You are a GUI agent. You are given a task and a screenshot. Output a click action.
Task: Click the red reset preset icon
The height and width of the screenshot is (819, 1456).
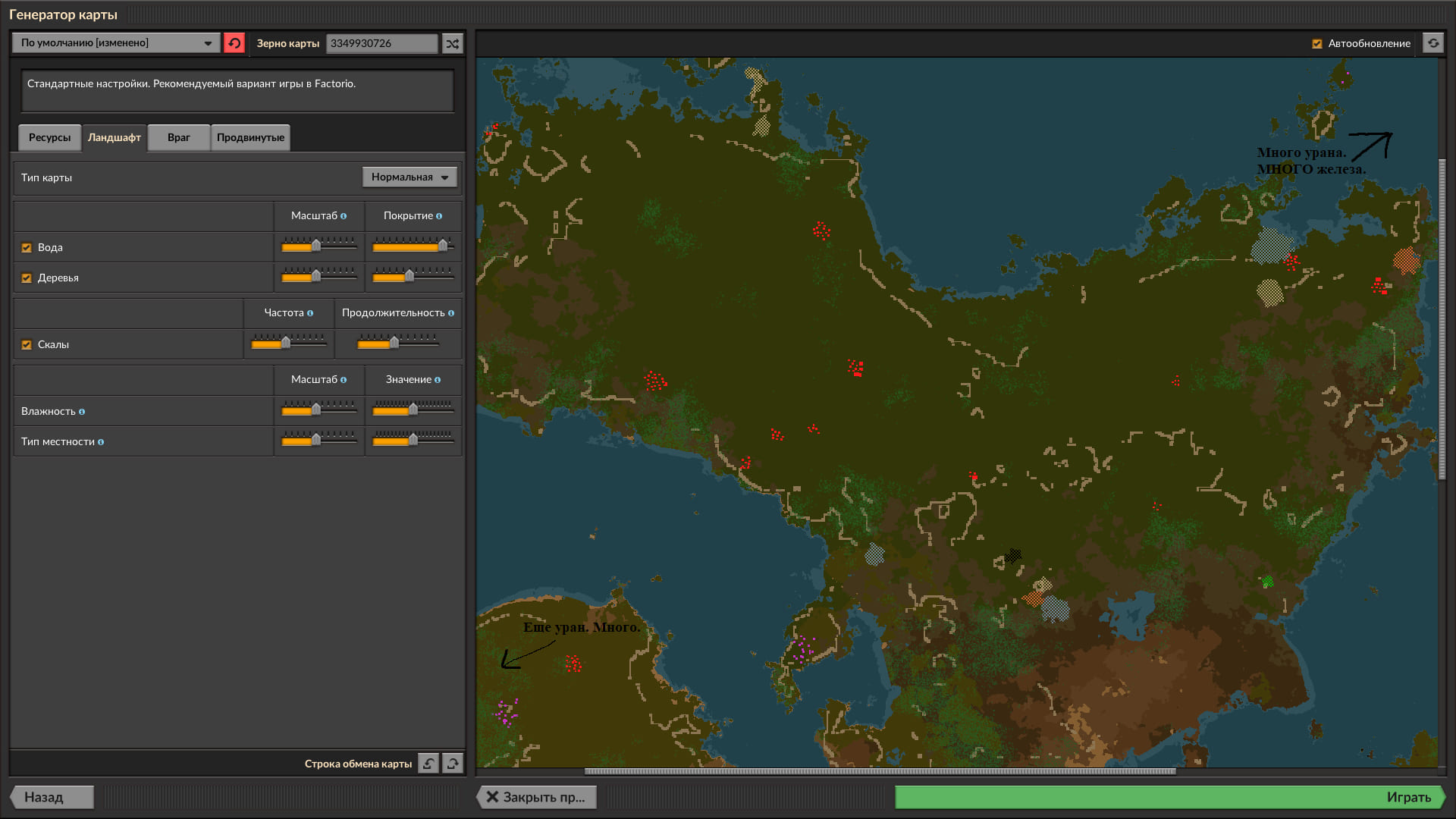coord(234,43)
